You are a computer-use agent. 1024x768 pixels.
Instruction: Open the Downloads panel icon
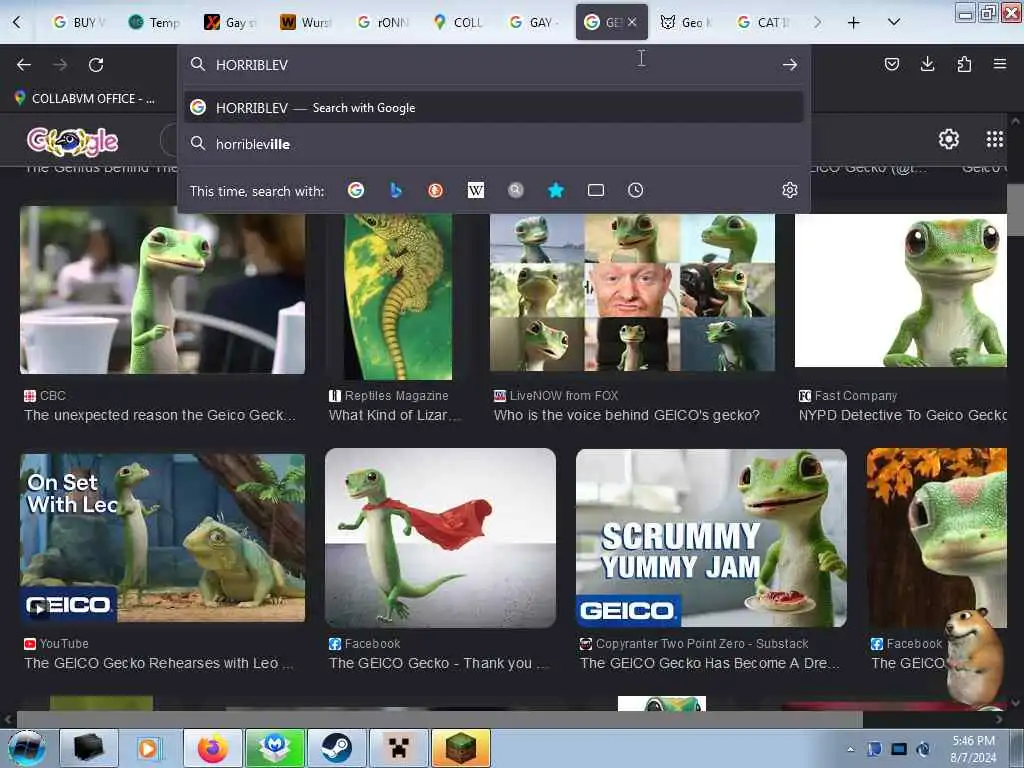(x=927, y=64)
